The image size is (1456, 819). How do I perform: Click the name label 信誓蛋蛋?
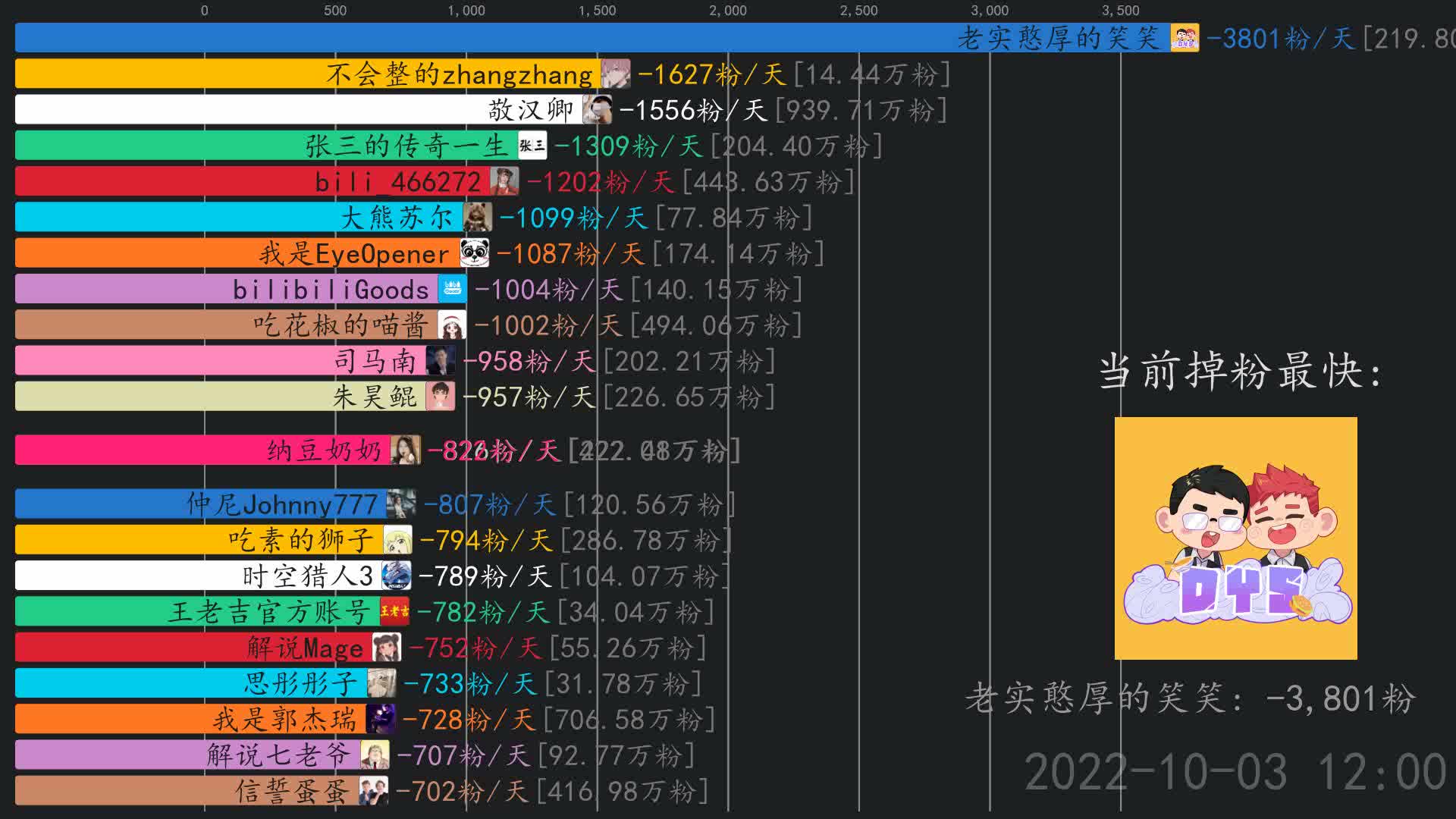tap(293, 791)
